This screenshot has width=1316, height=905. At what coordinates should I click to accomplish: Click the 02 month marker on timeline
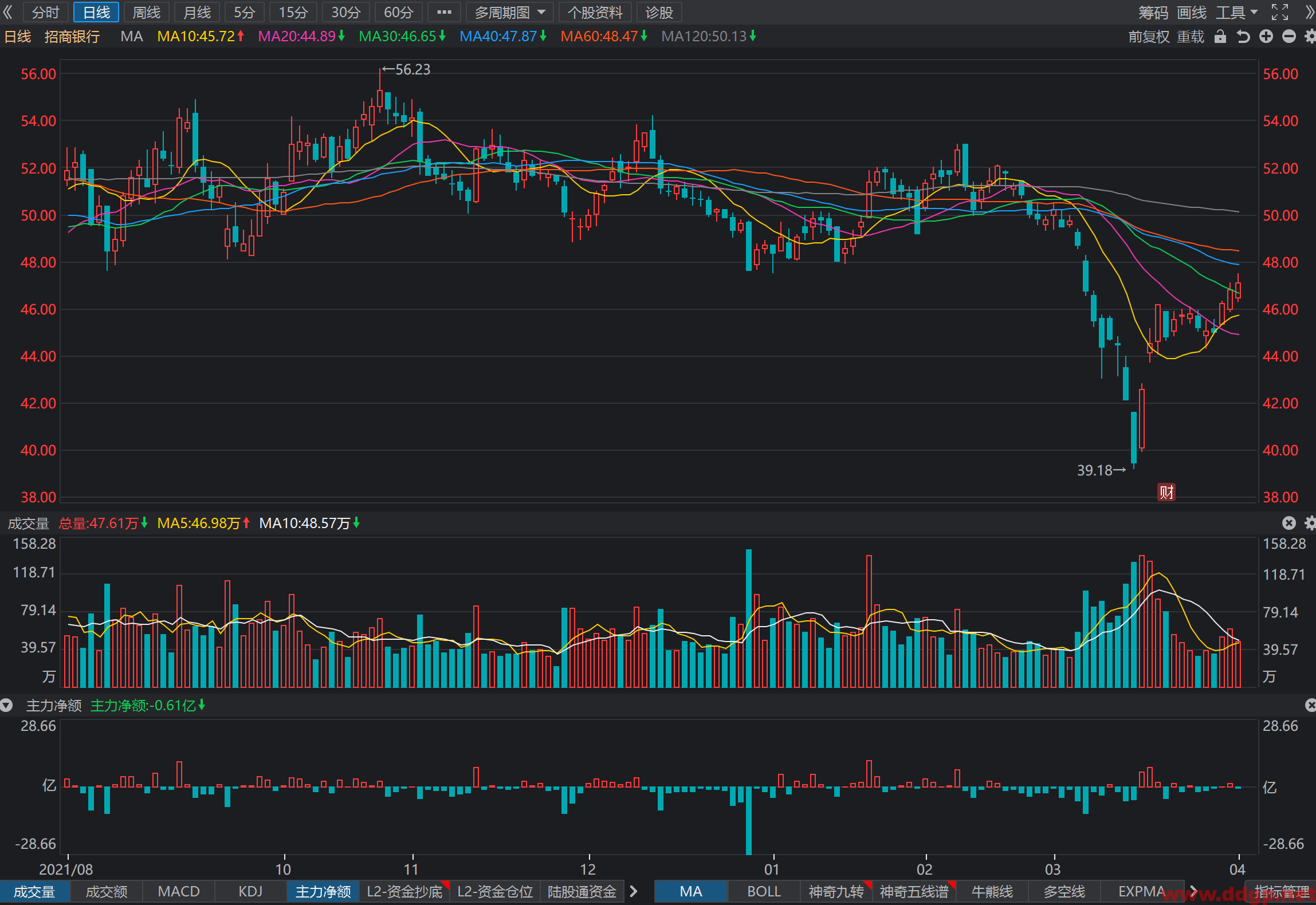coord(925,869)
